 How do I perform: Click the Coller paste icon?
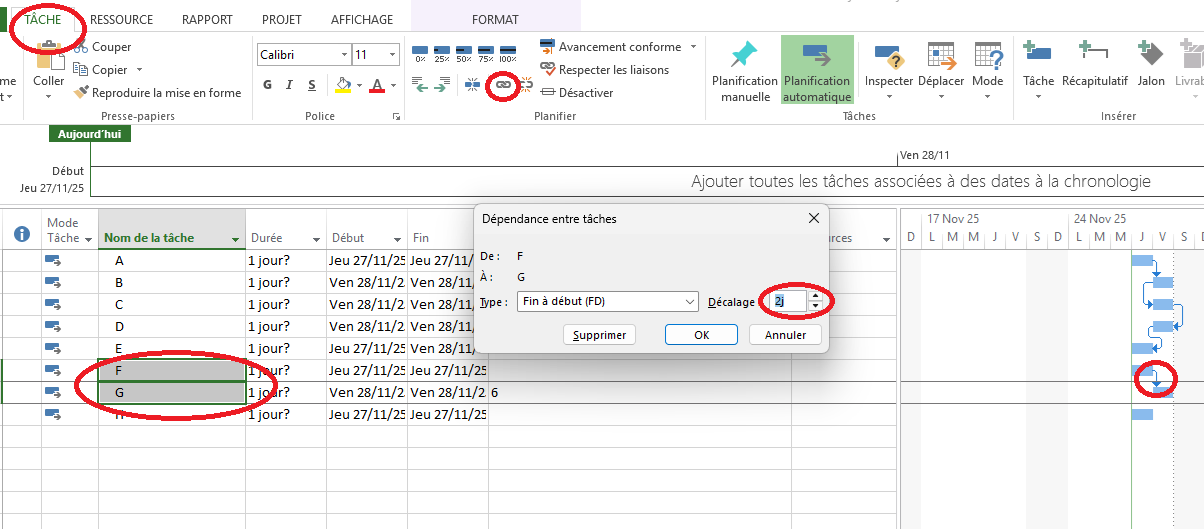coord(48,57)
